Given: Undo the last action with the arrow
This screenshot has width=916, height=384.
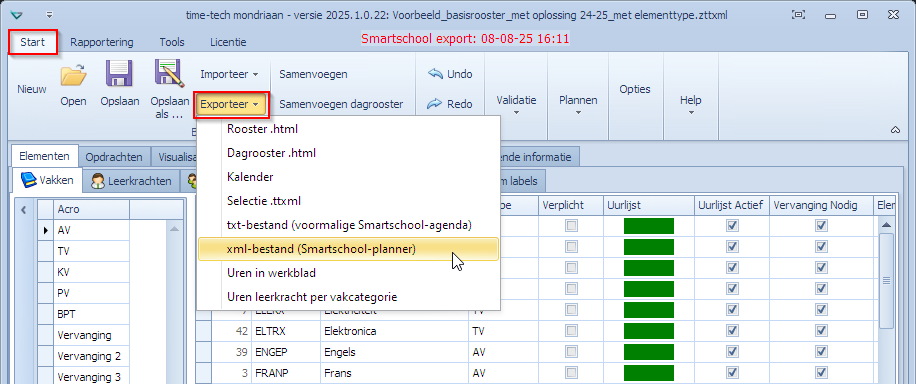Looking at the screenshot, I should (x=435, y=74).
